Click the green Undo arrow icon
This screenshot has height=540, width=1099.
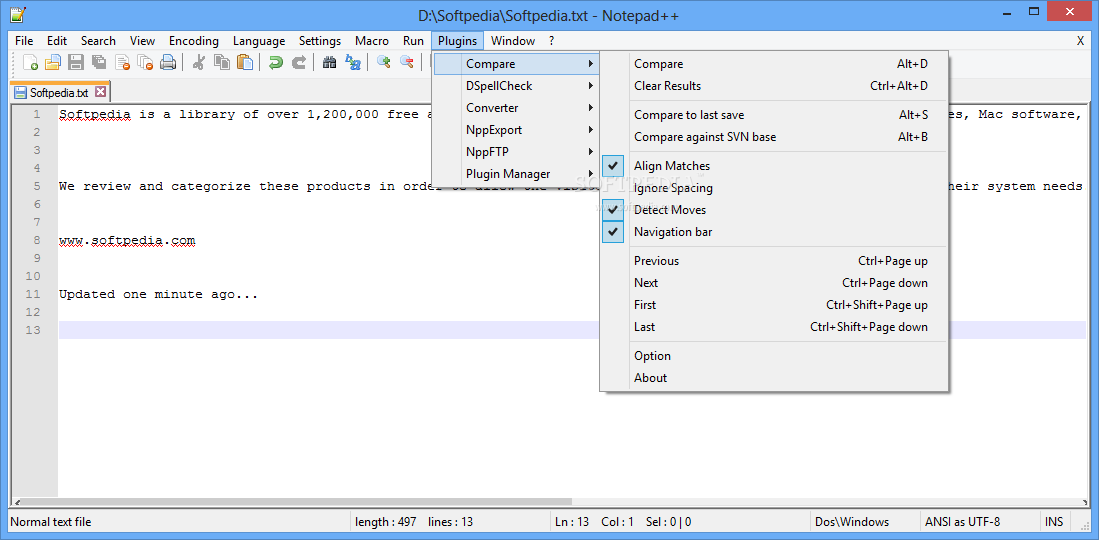[275, 62]
